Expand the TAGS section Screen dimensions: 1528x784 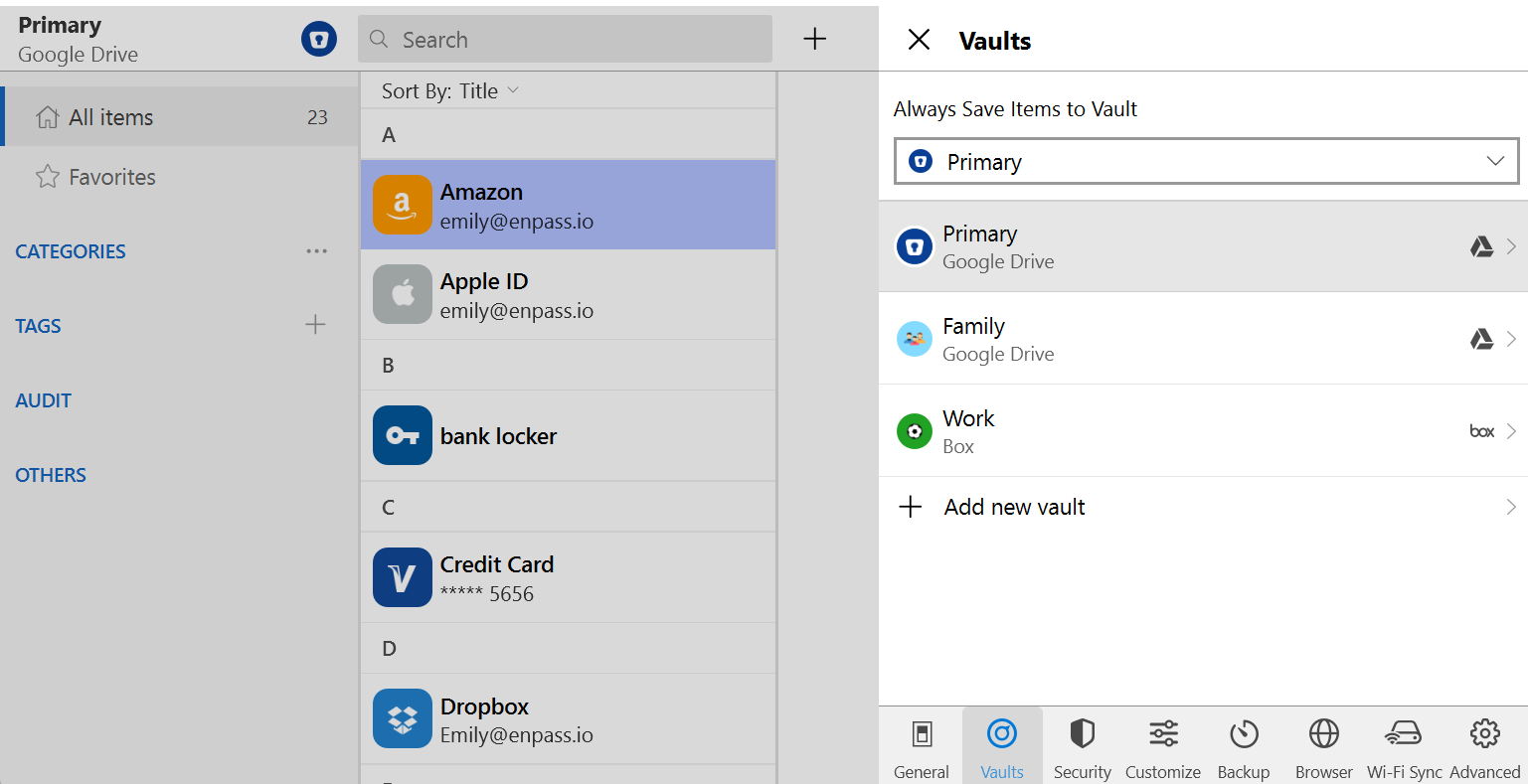(38, 326)
